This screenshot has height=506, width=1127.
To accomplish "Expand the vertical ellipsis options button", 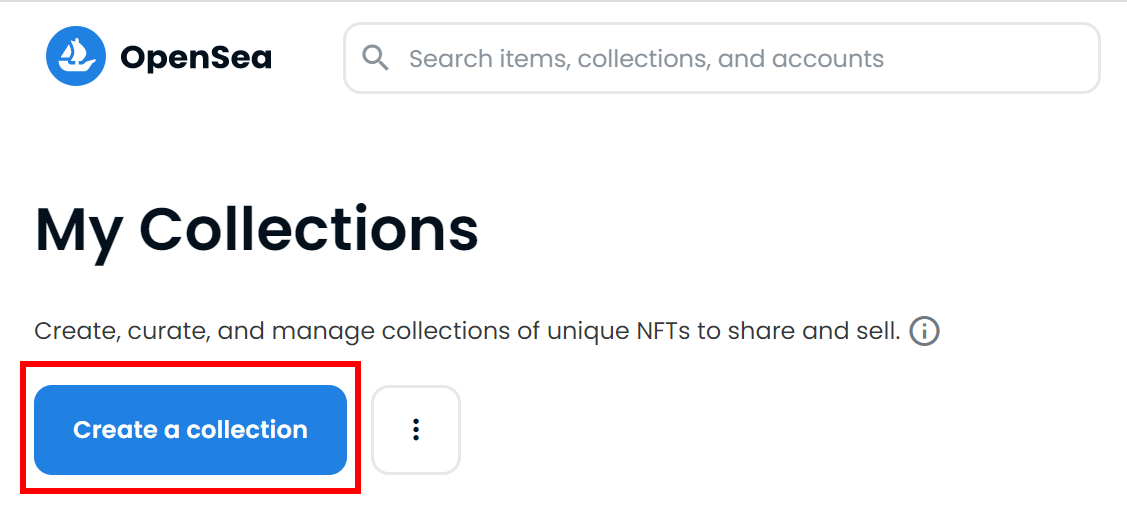I will pos(415,430).
